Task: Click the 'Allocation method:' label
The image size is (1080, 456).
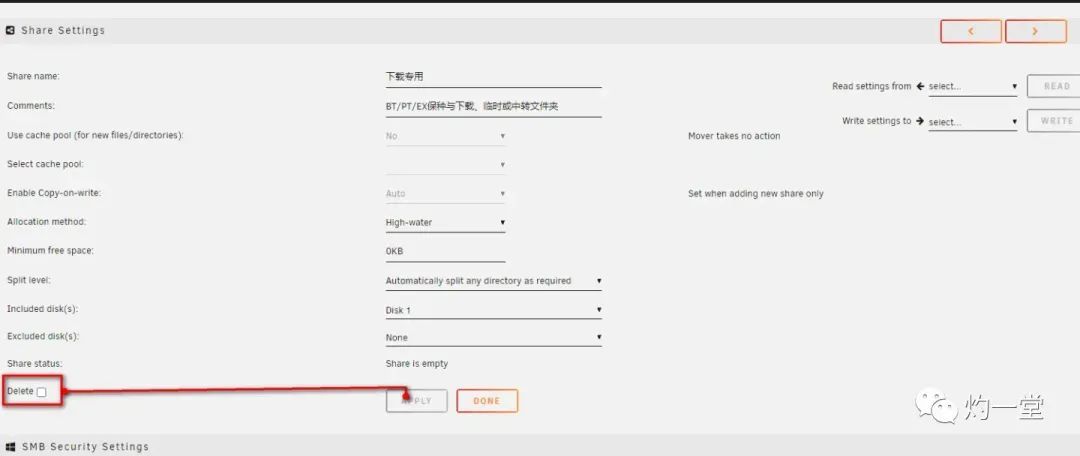Action: tap(46, 222)
